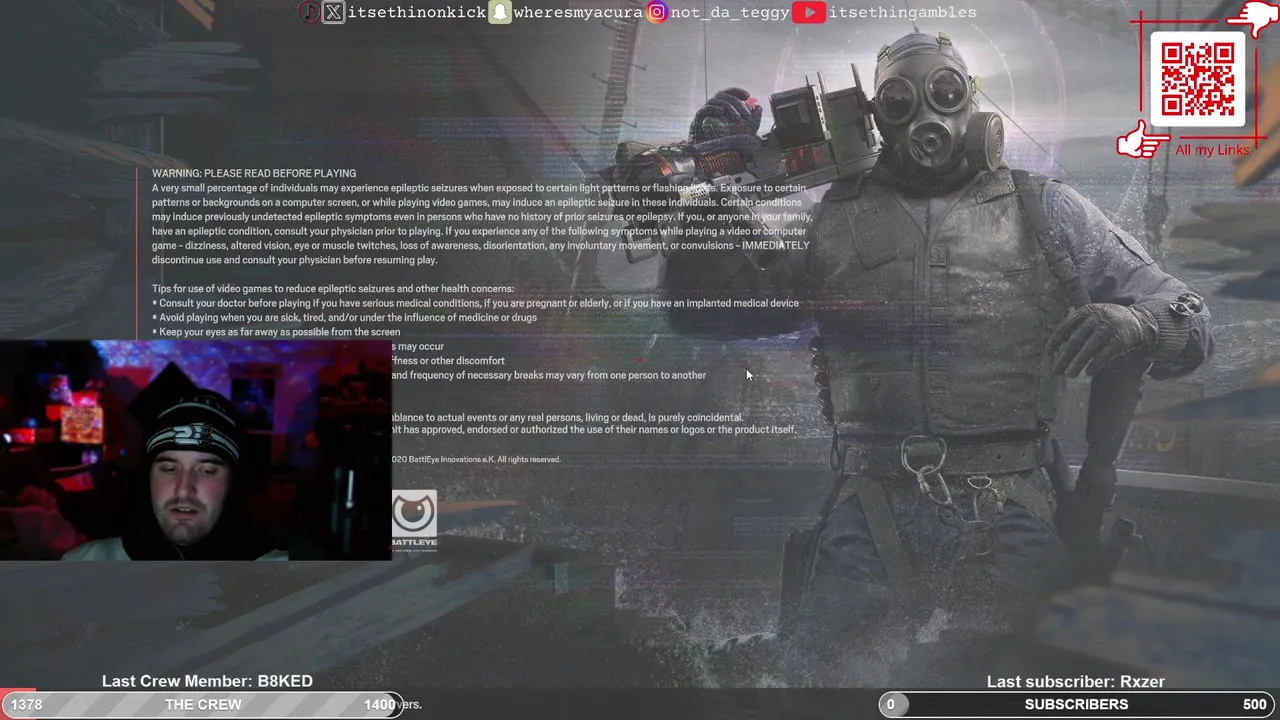Click the "Avoid playing when you are sick" tip
The image size is (1280, 720).
click(344, 317)
